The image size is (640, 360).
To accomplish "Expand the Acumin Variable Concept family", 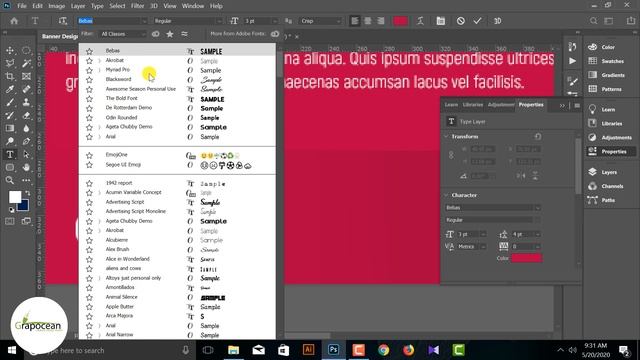I will point(99,193).
